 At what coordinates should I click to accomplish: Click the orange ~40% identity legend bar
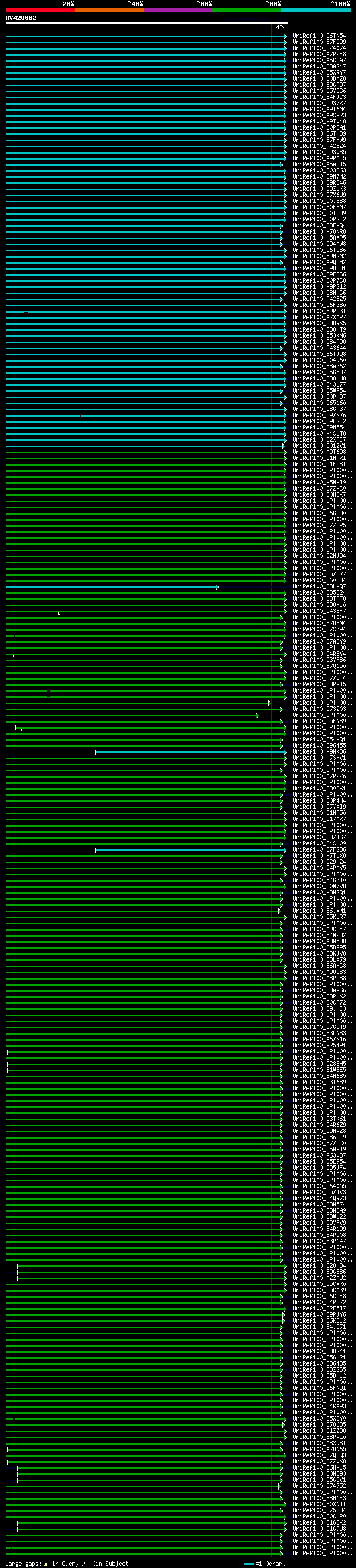(109, 11)
